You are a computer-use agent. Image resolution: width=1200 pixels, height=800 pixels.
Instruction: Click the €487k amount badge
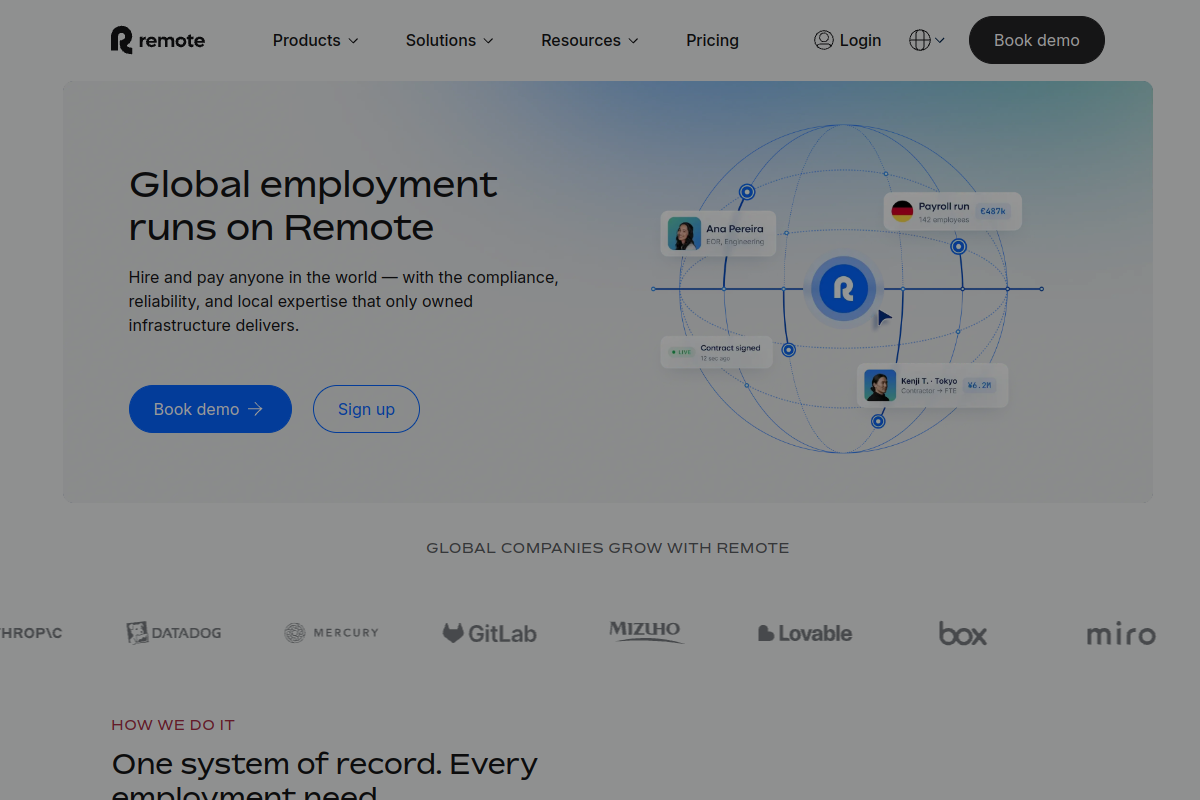point(993,212)
